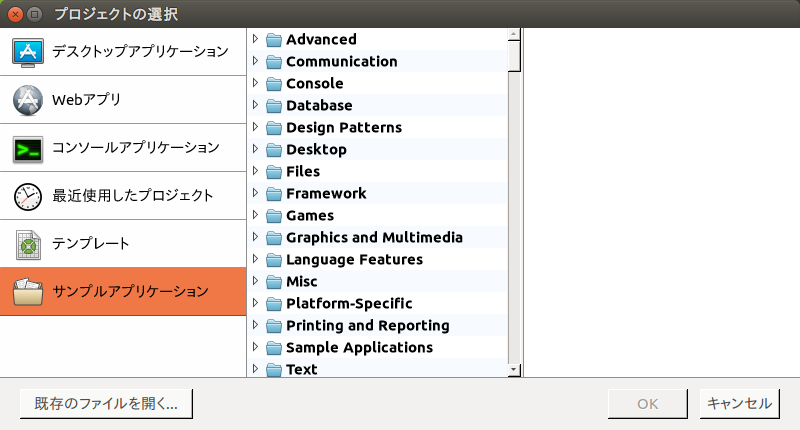800x430 pixels.
Task: Click the Platform-Specific folder icon
Action: pos(274,304)
